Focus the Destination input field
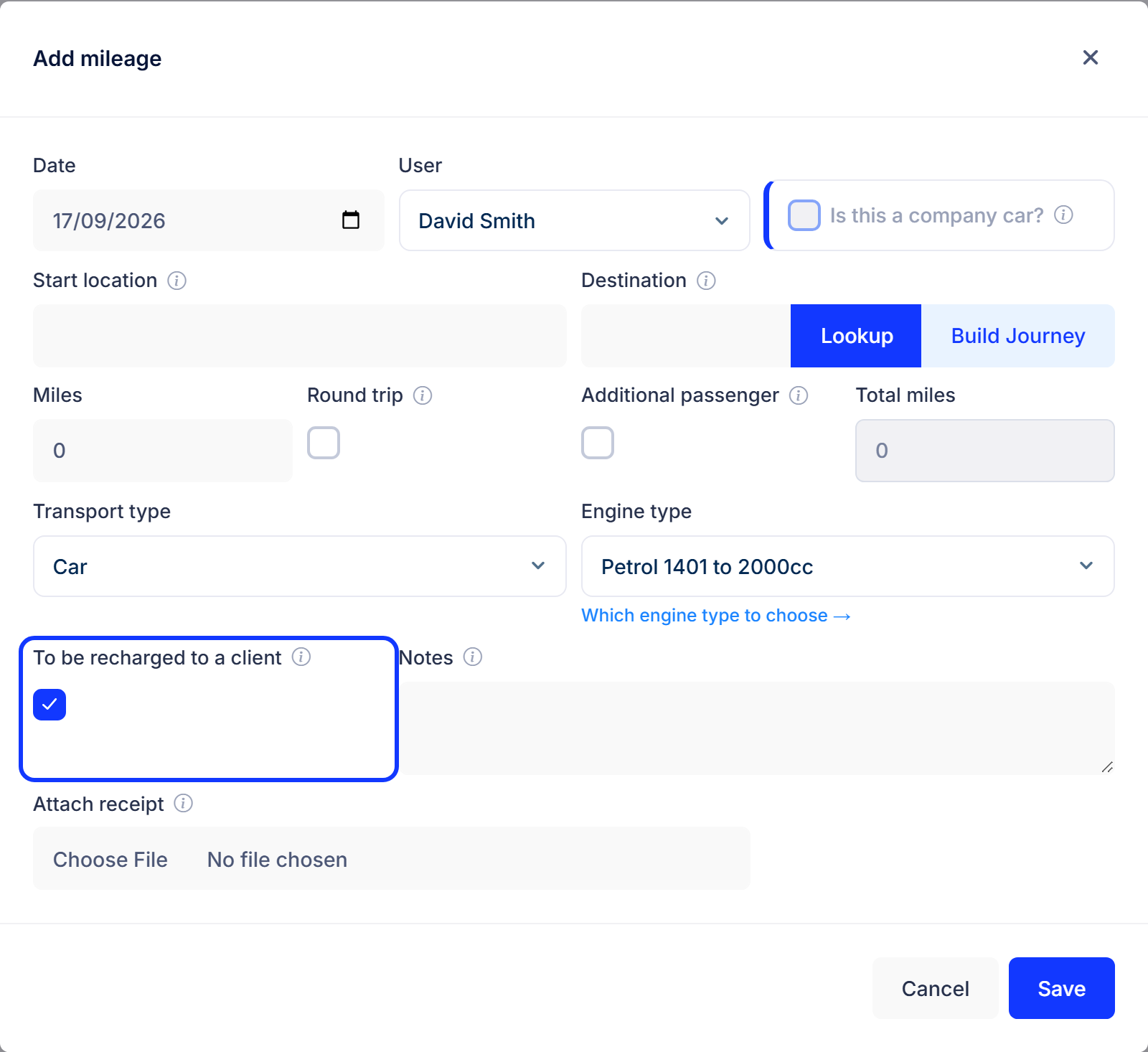This screenshot has height=1052, width=1148. tap(686, 336)
